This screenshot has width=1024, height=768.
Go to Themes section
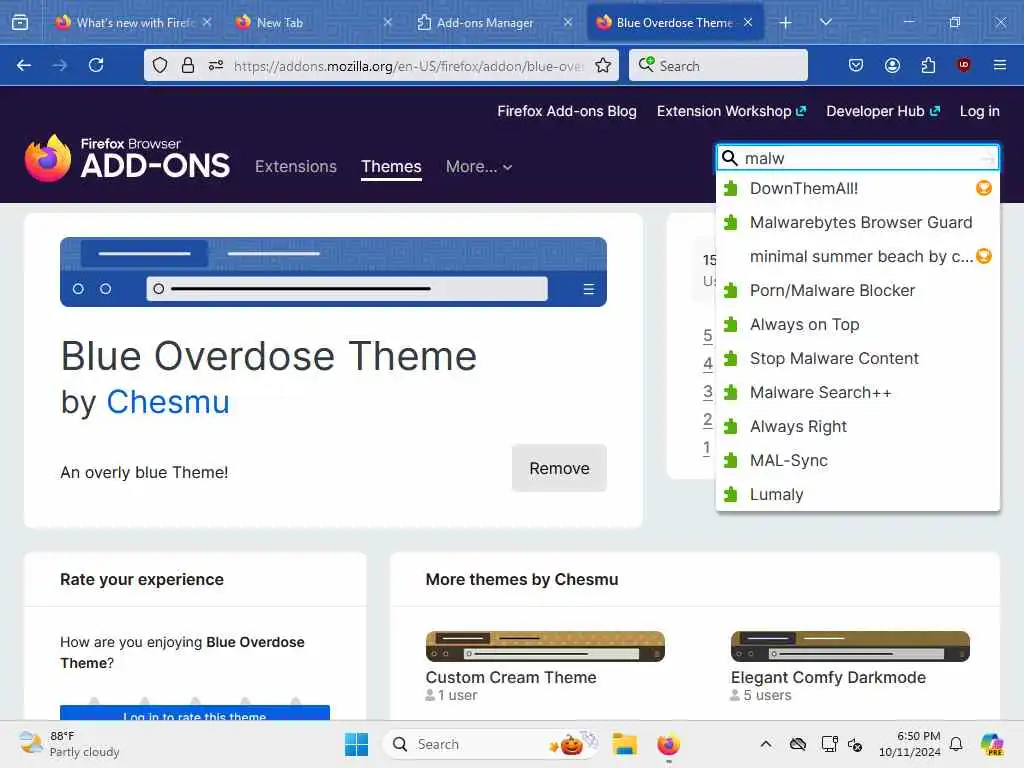(391, 167)
